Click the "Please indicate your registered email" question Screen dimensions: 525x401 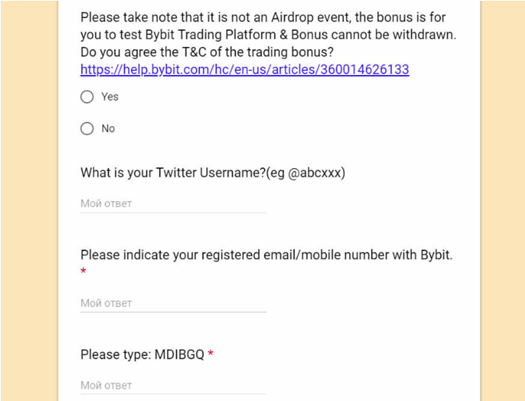(266, 255)
